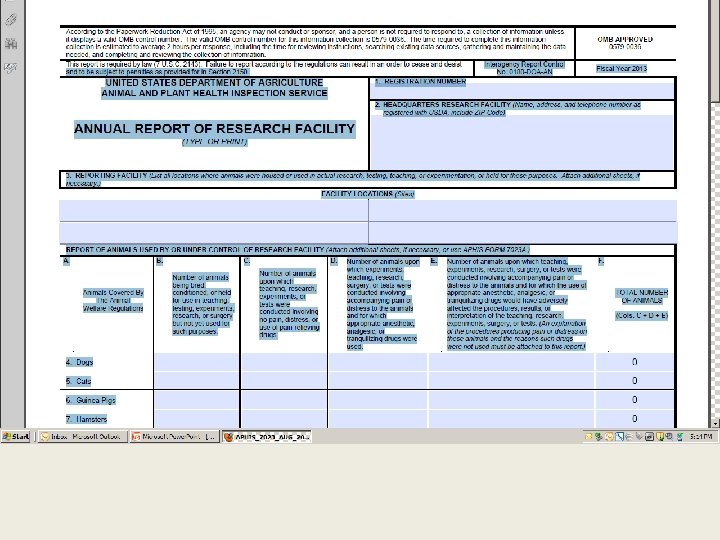Switch to Inbox - Microsoft Outlook taskbar item
This screenshot has height=540, width=720.
click(82, 436)
